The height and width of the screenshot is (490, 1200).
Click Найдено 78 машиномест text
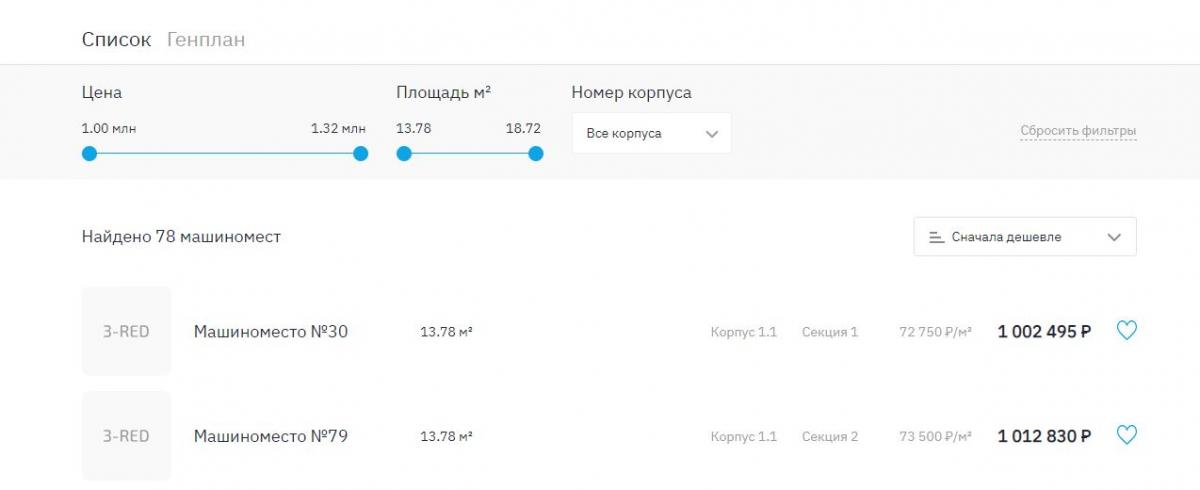tap(181, 237)
